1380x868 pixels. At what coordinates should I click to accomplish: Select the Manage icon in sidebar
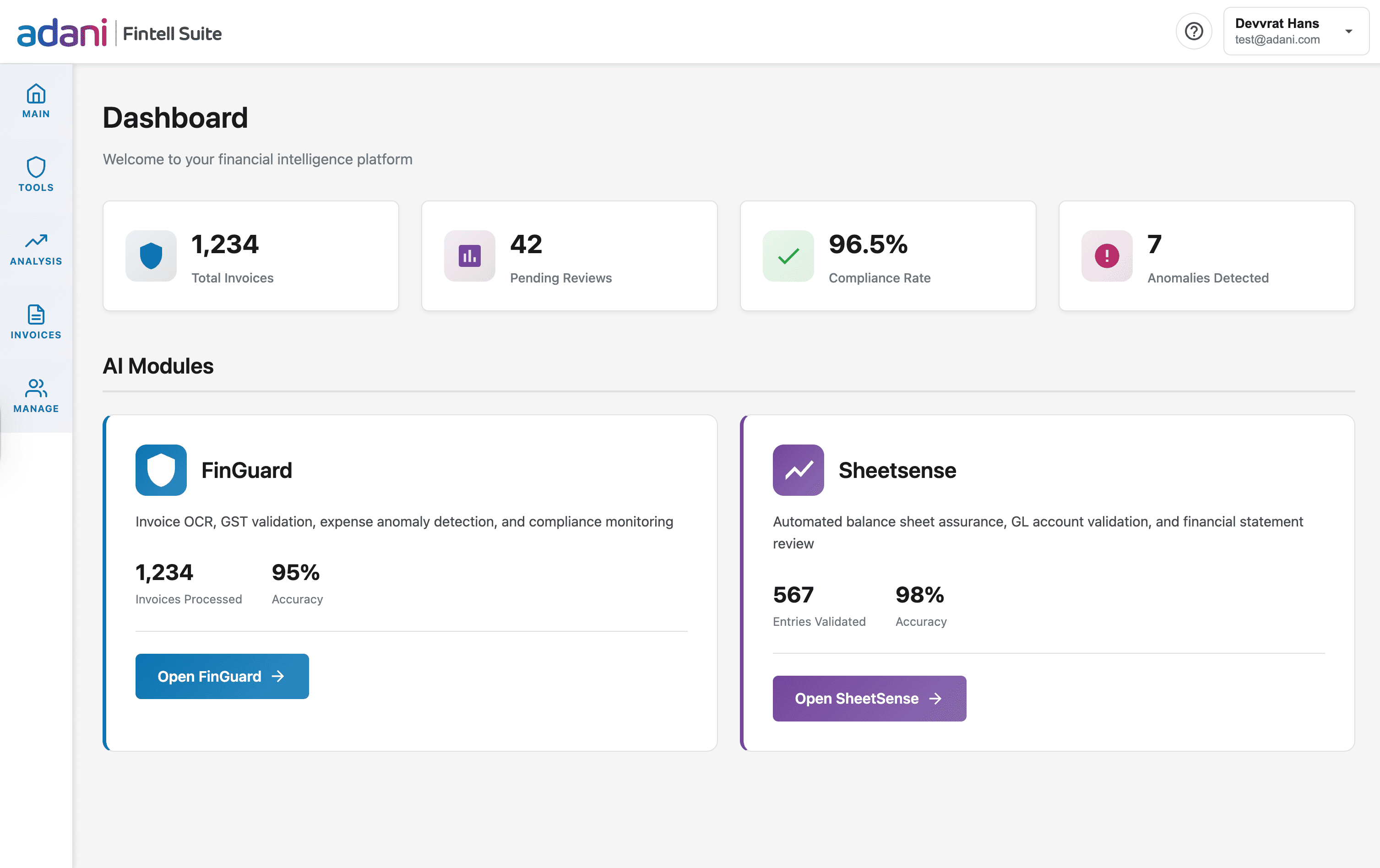tap(36, 391)
